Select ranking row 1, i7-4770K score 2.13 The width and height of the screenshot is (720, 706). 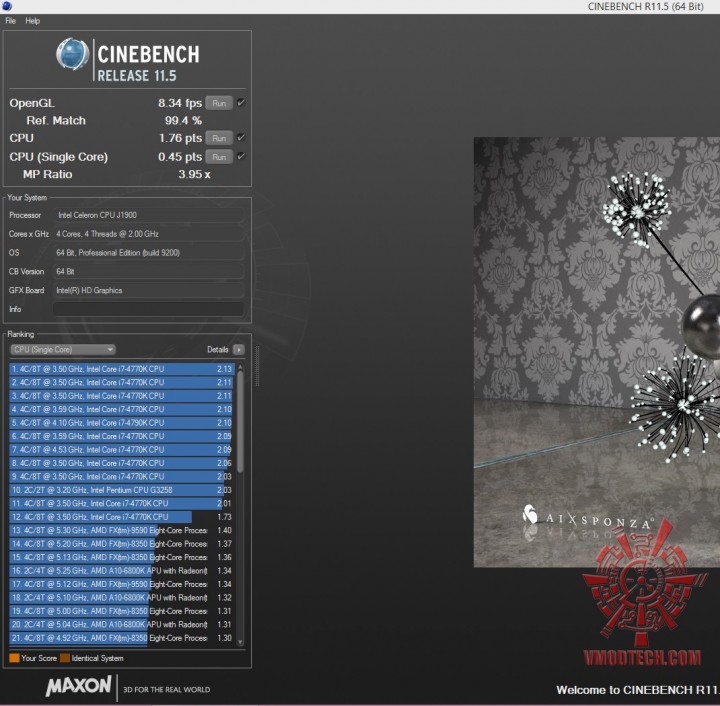pos(122,369)
